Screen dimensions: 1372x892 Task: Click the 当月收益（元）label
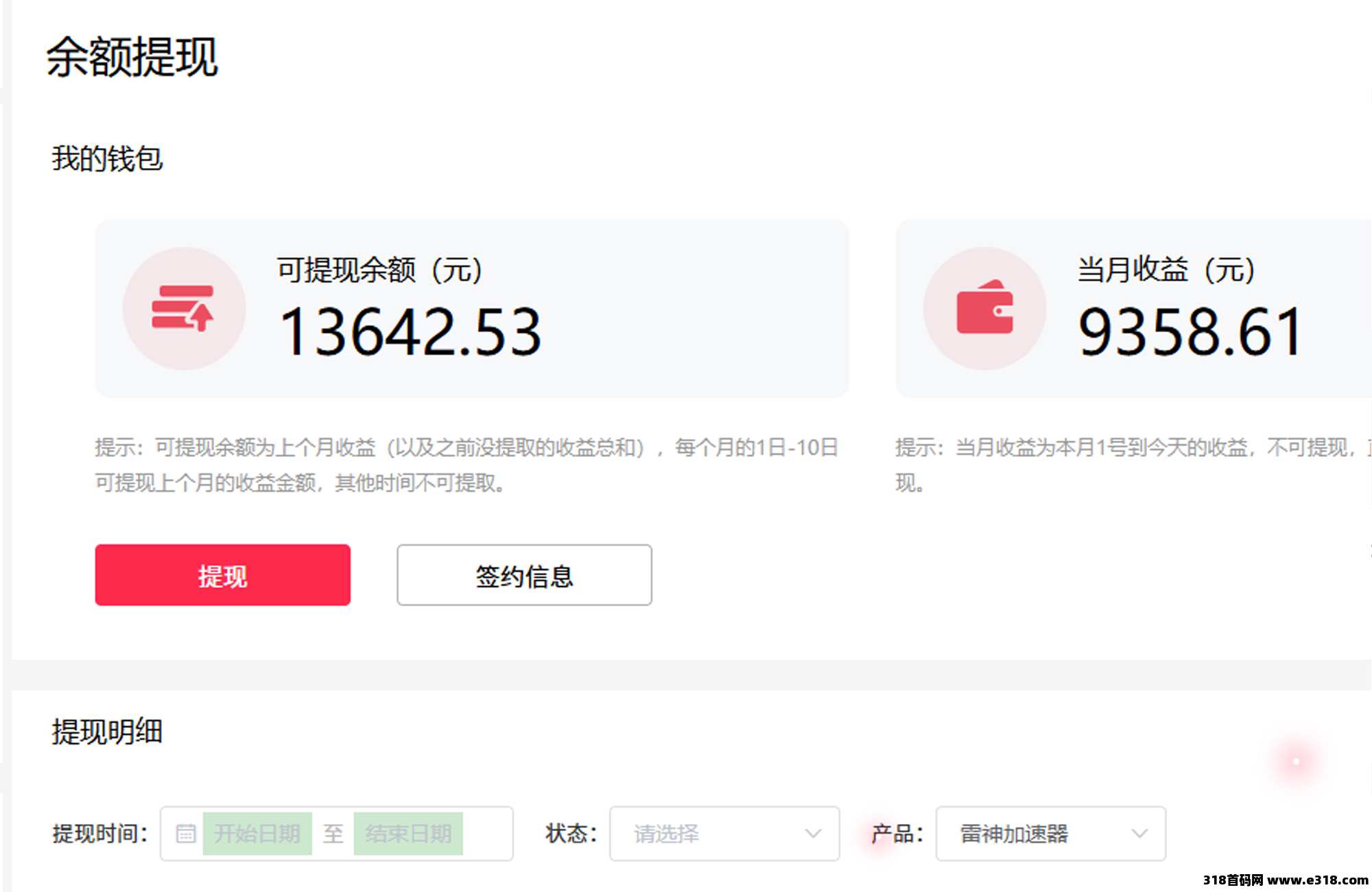pos(1167,270)
